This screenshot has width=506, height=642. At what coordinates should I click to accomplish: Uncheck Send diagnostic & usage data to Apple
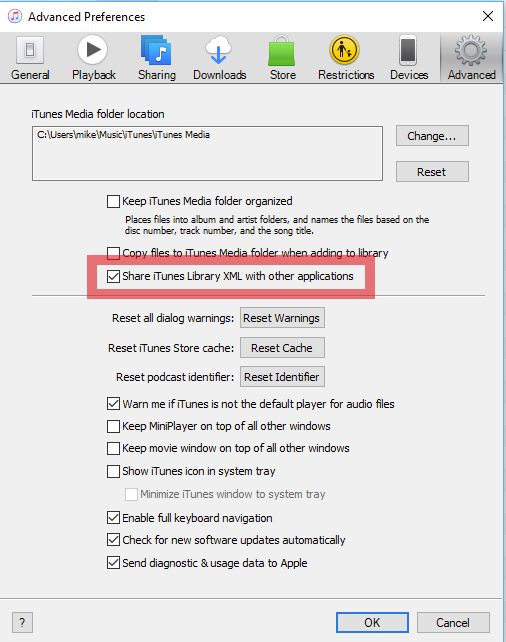coord(113,563)
